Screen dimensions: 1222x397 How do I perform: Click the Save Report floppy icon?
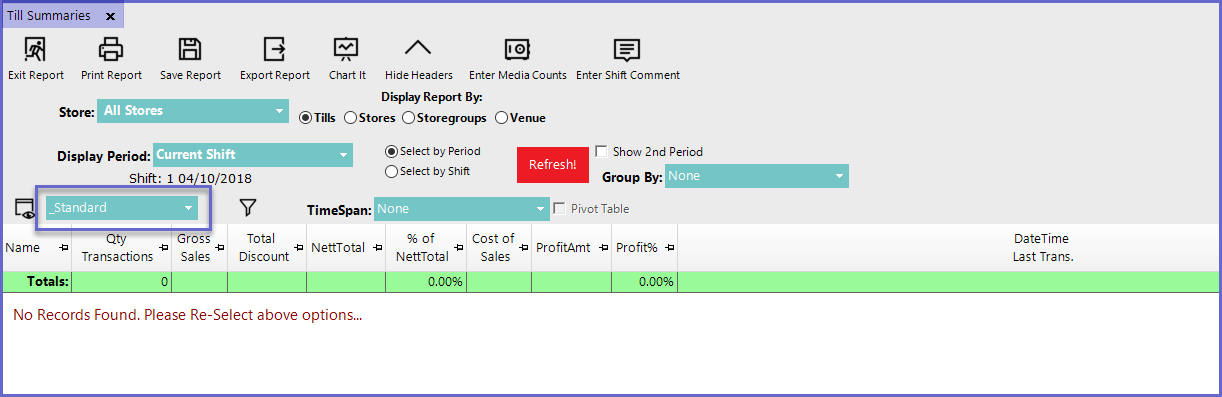[x=190, y=49]
